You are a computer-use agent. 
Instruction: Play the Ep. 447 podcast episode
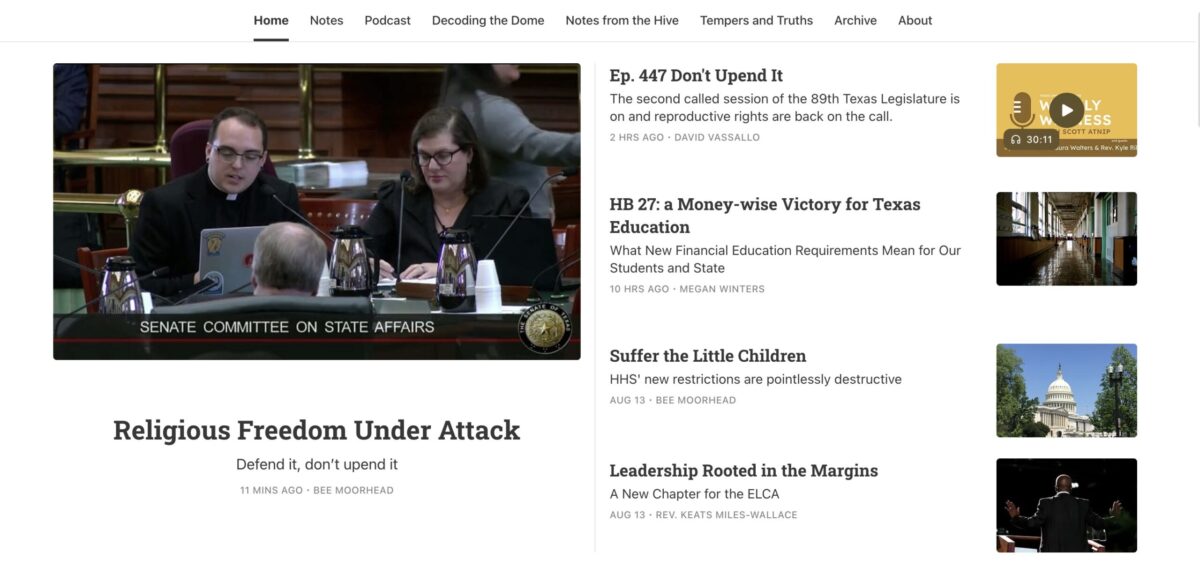point(1066,110)
